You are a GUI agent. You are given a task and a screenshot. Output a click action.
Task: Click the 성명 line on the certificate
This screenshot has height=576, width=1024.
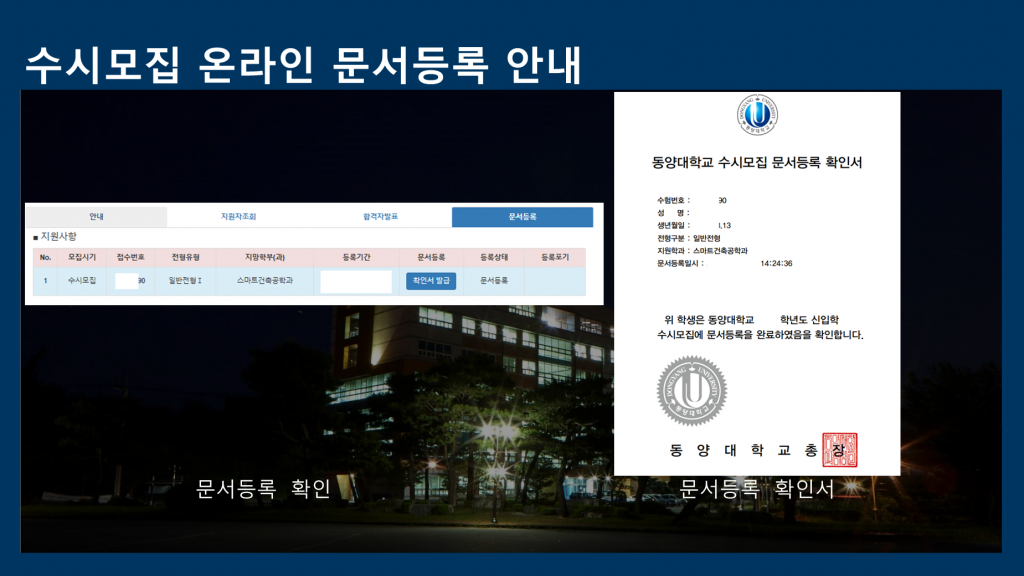coord(673,213)
